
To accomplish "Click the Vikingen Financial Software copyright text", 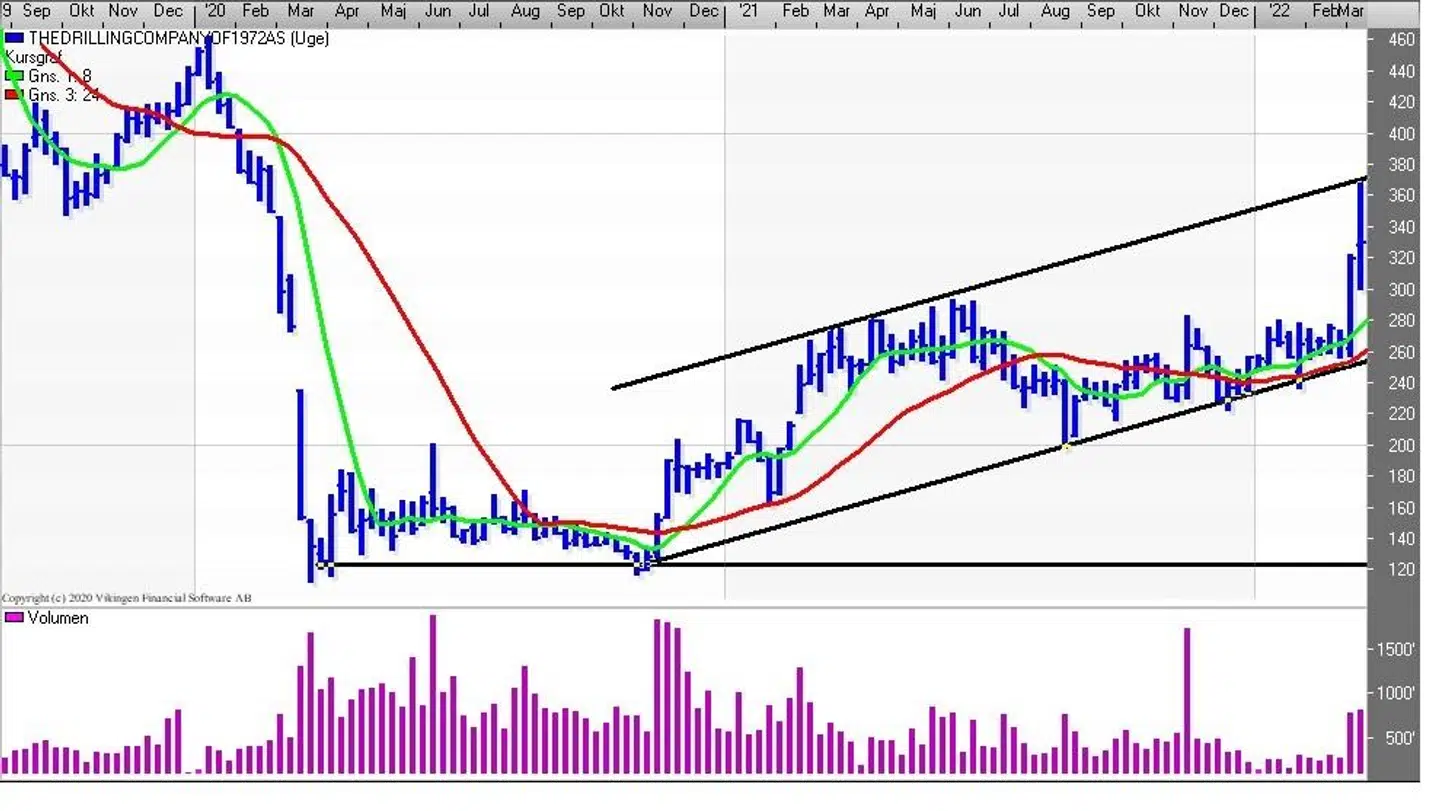I will pyautogui.click(x=127, y=598).
